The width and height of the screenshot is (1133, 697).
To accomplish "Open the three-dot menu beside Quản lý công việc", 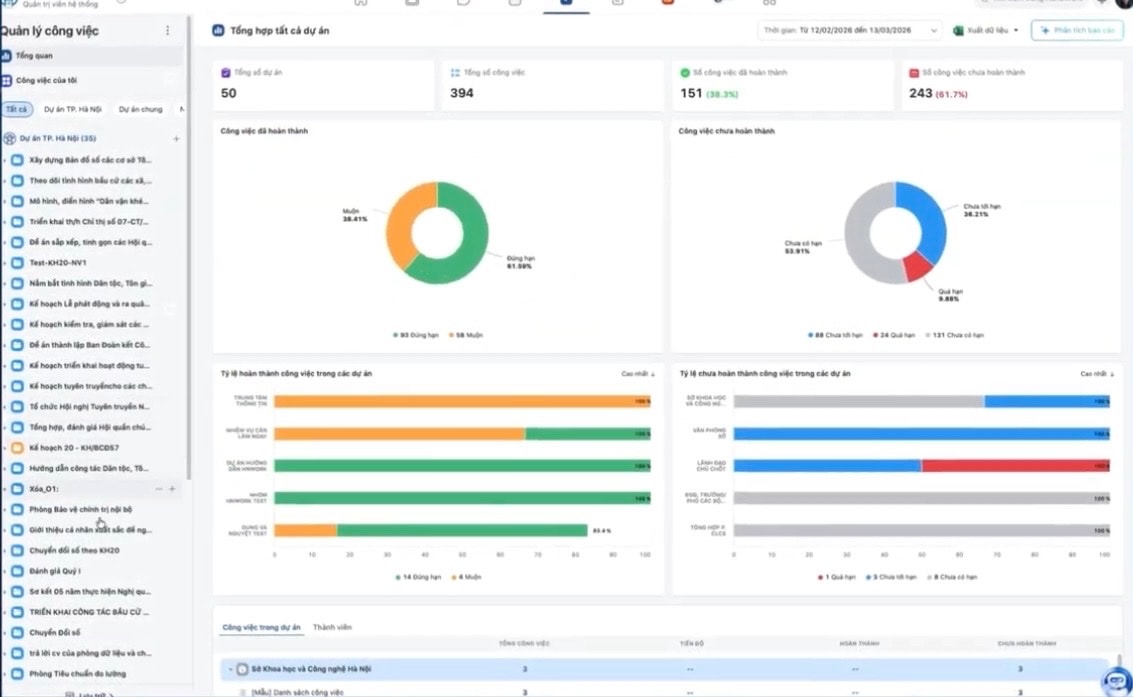I will 166,31.
